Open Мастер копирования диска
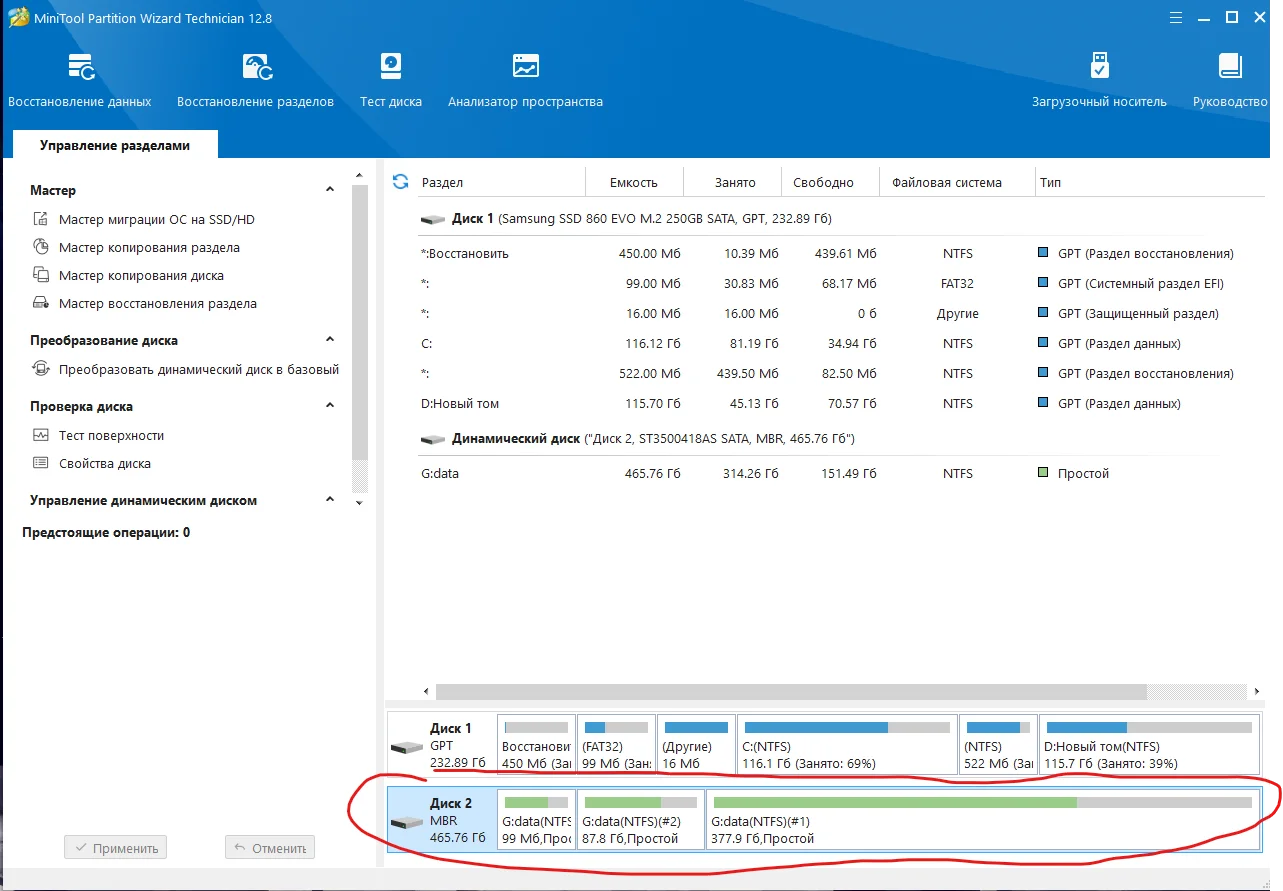Viewport: 1283px width, 891px height. pyautogui.click(x=141, y=276)
